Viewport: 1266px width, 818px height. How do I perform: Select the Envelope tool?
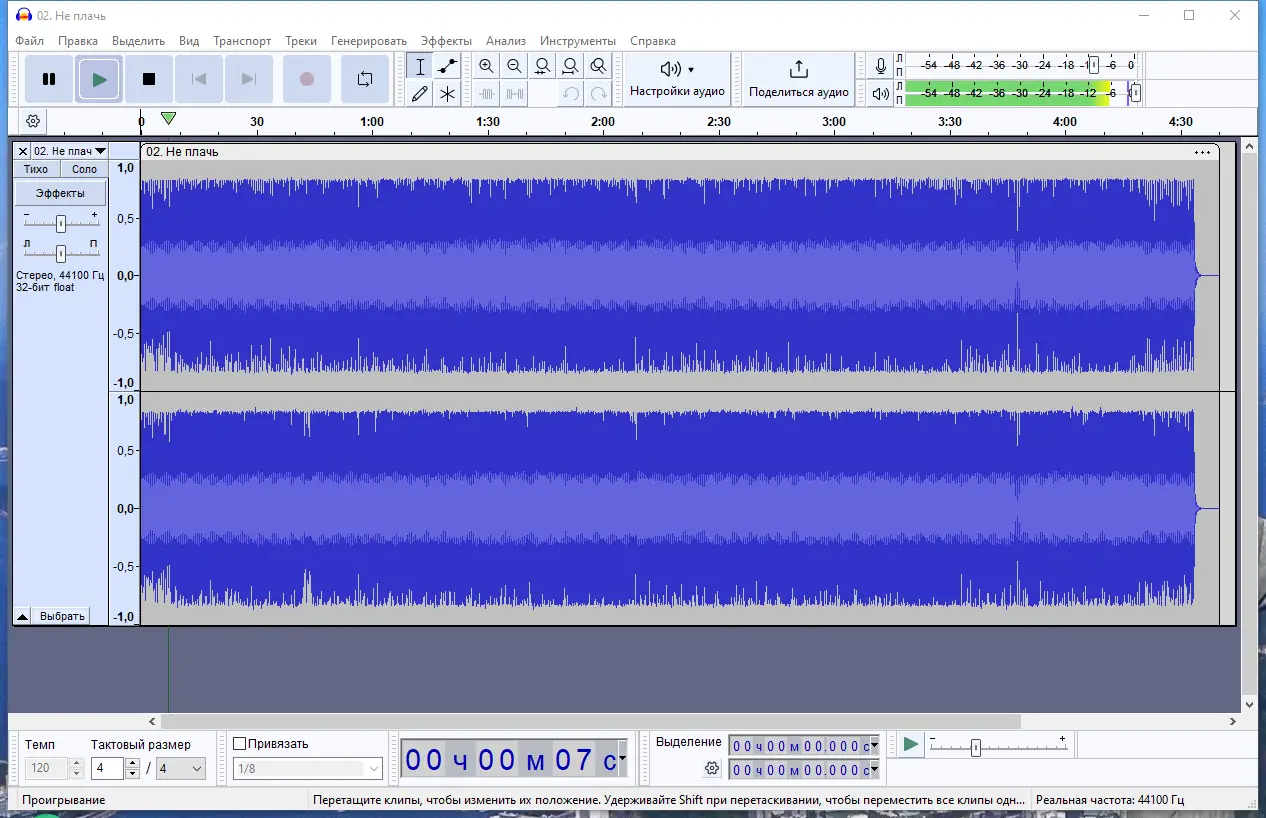click(x=448, y=65)
